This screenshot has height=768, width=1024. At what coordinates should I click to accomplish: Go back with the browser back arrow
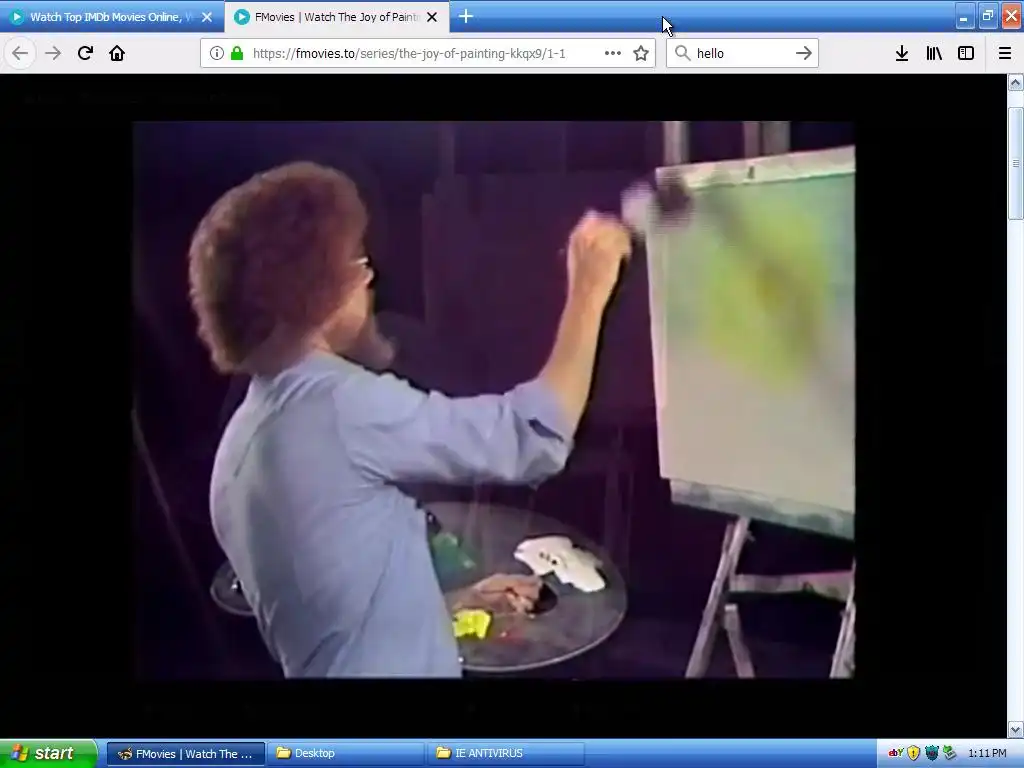click(x=20, y=54)
